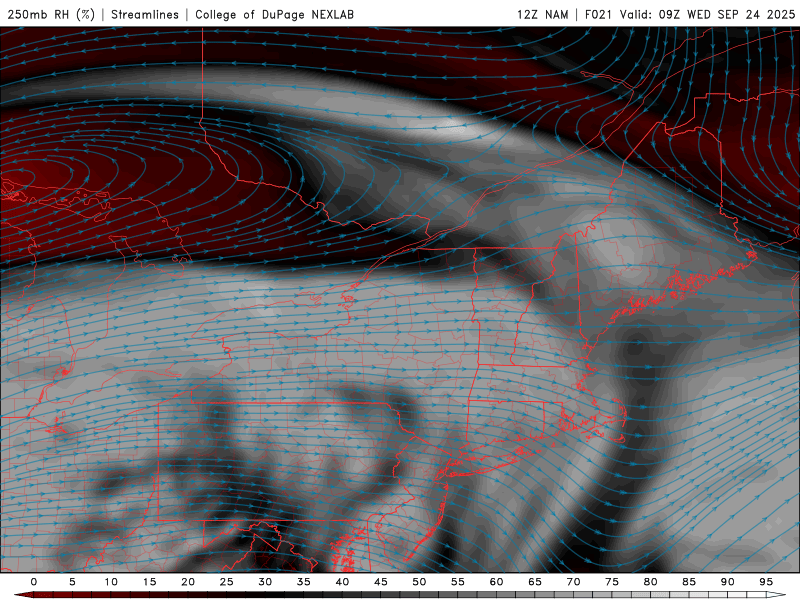Click the "12Z NAM" model run label

pyautogui.click(x=542, y=14)
